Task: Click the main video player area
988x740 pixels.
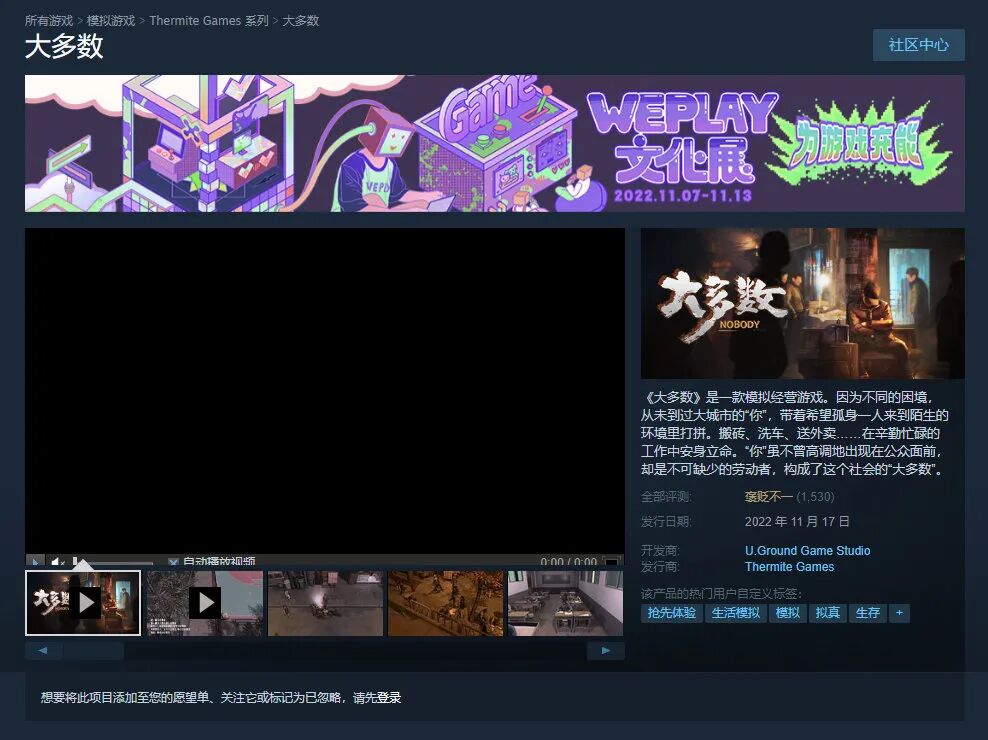Action: point(325,391)
